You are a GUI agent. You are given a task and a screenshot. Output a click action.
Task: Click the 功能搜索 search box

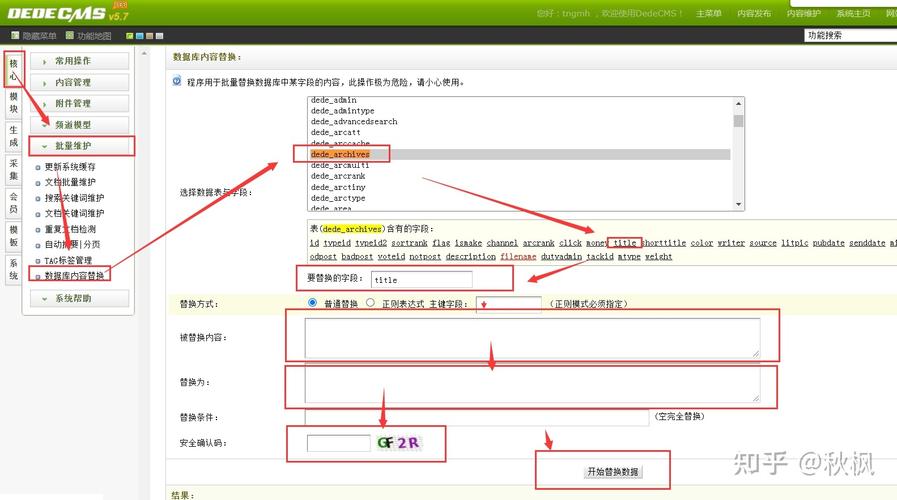(x=851, y=35)
